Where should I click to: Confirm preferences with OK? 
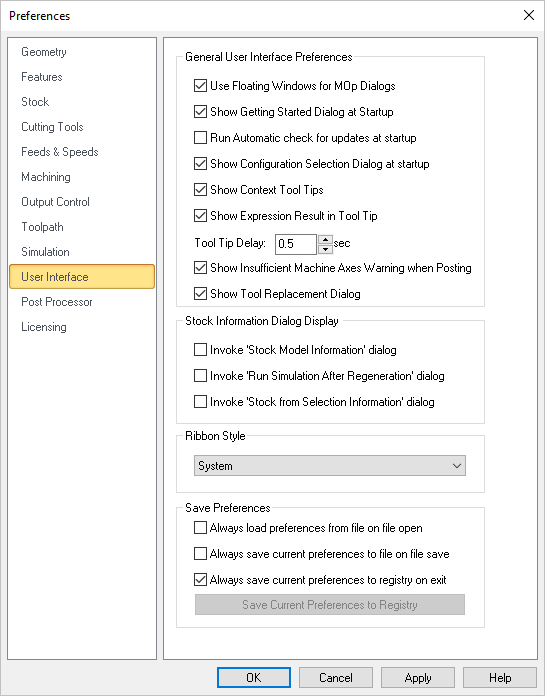pyautogui.click(x=254, y=678)
